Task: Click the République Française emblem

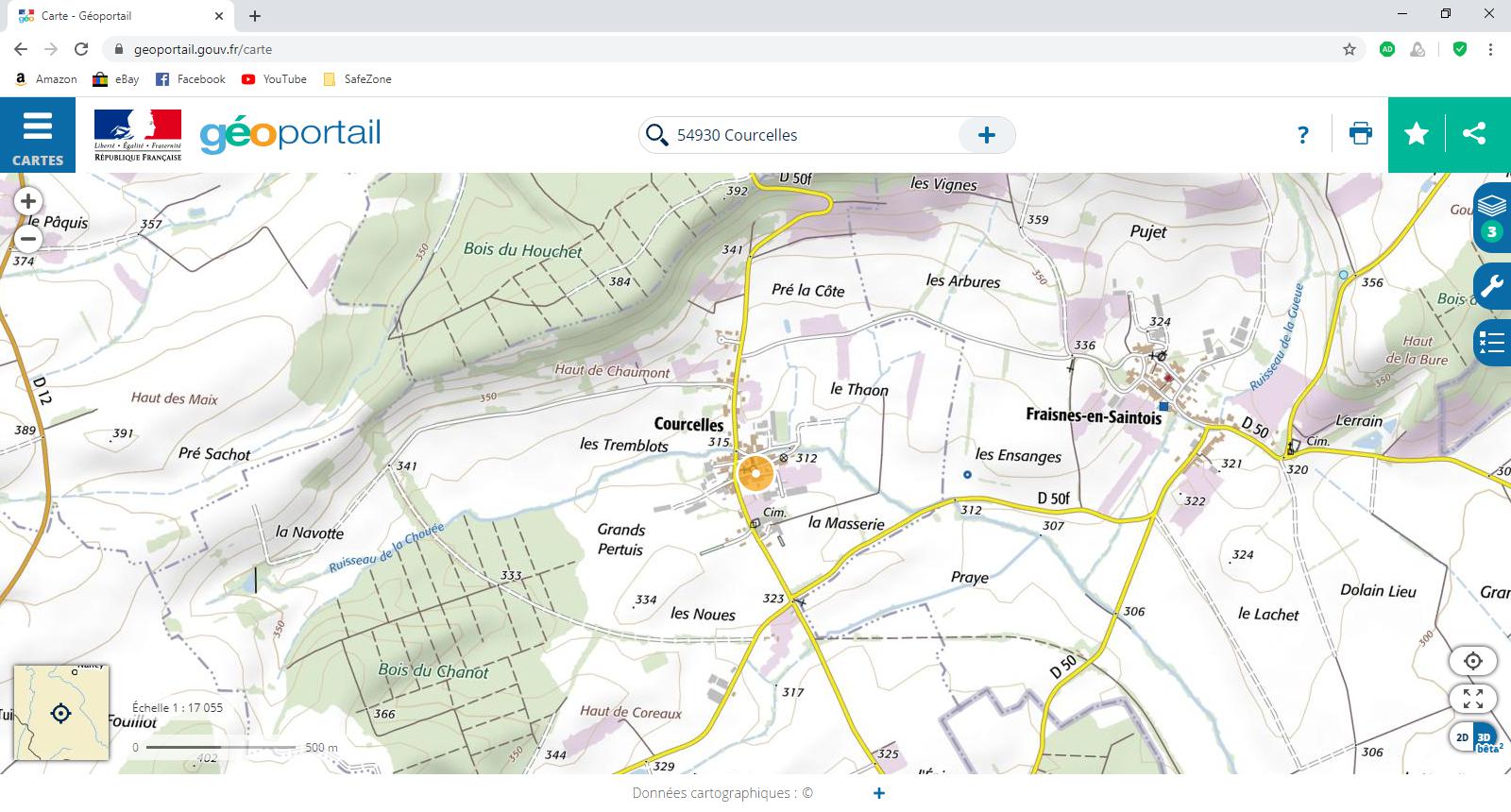Action: coord(138,134)
